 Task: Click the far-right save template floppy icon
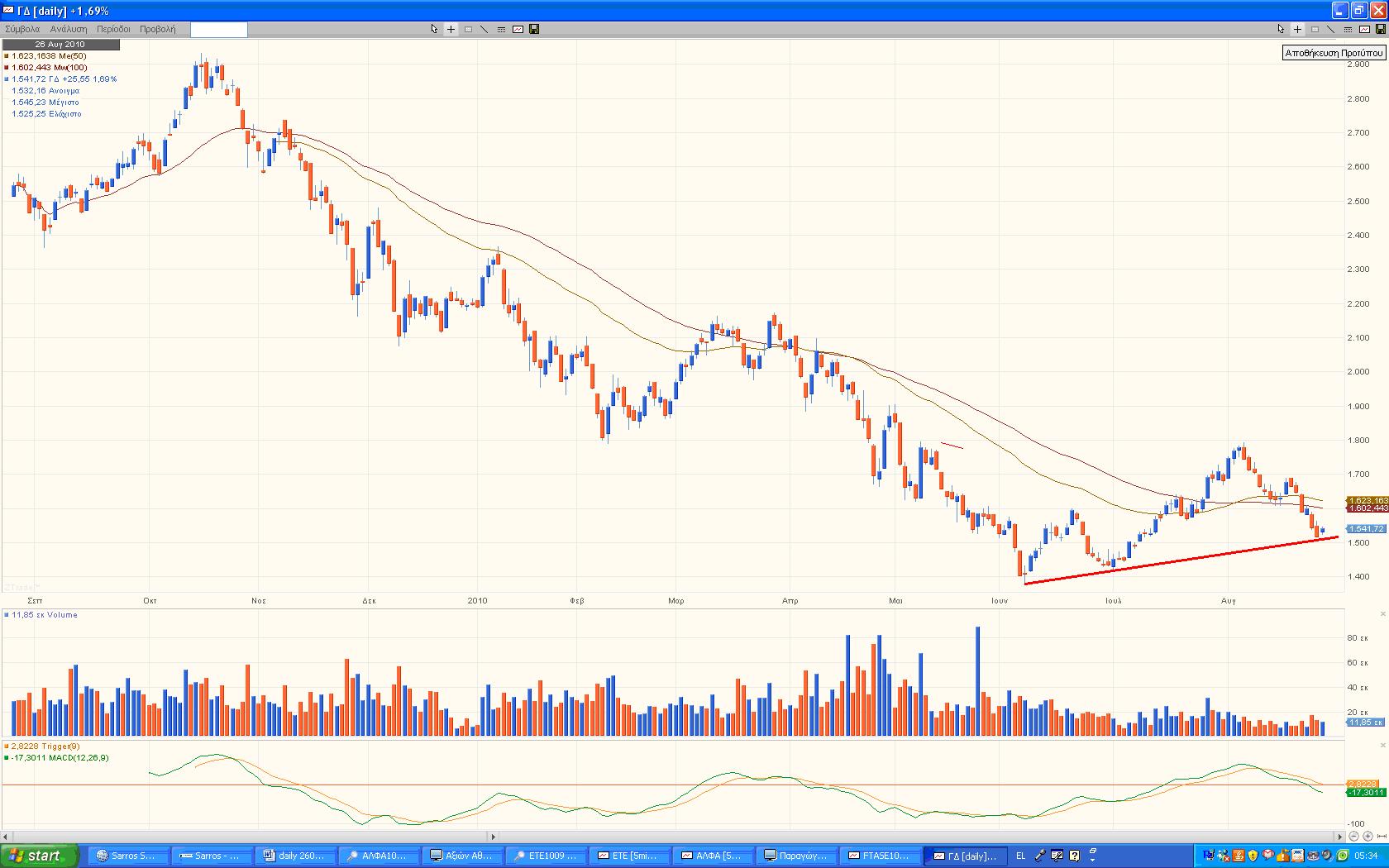[1380, 29]
